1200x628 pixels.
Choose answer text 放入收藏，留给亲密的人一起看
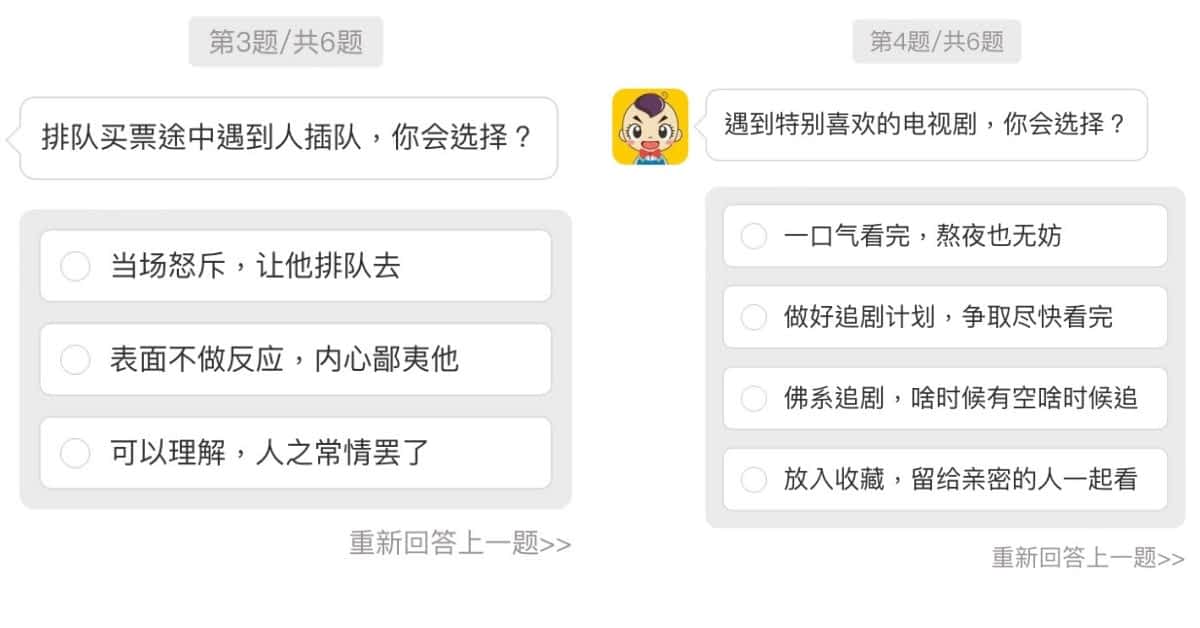pyautogui.click(x=960, y=480)
